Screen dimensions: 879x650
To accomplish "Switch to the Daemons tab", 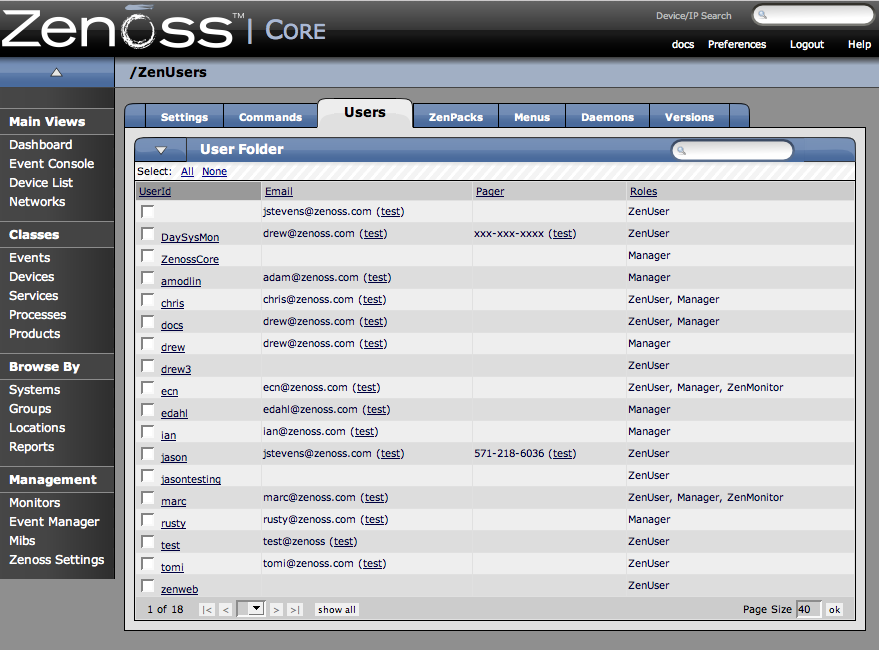I will [607, 117].
